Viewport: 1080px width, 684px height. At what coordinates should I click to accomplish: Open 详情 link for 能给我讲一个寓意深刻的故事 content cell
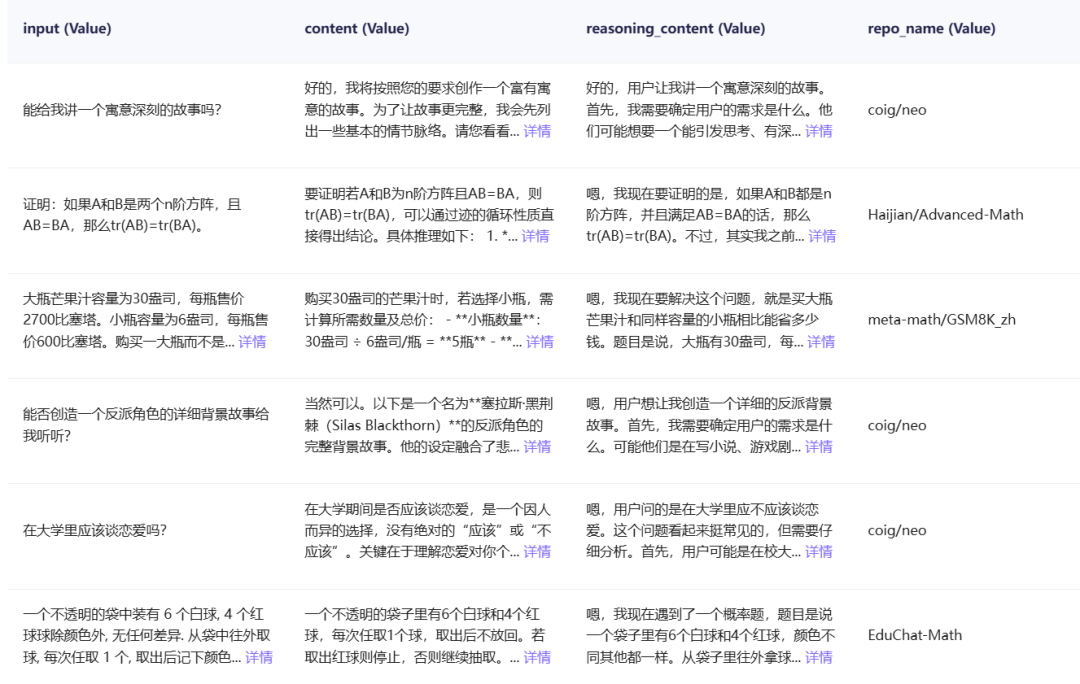click(537, 131)
